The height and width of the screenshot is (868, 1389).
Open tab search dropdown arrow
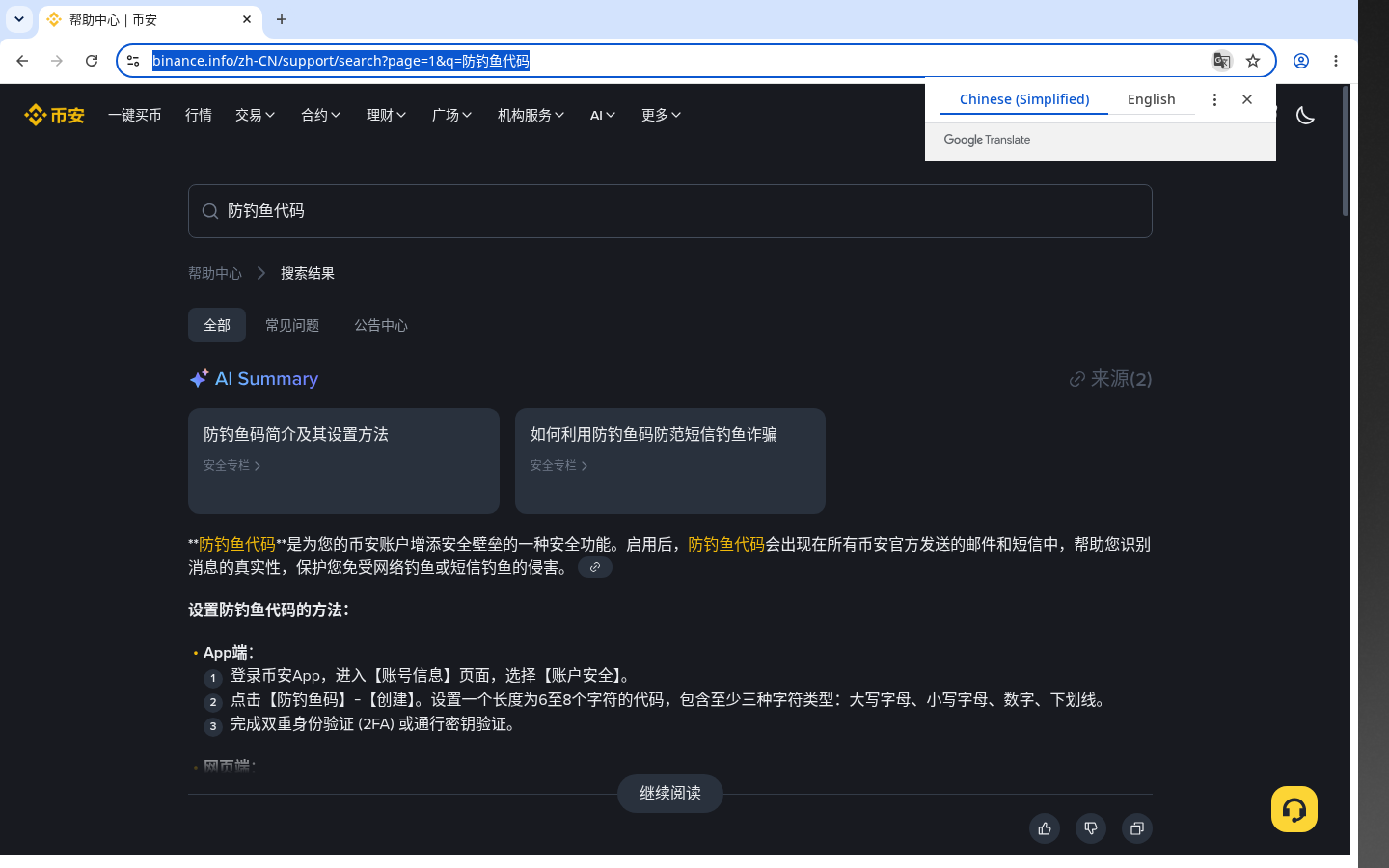click(19, 19)
